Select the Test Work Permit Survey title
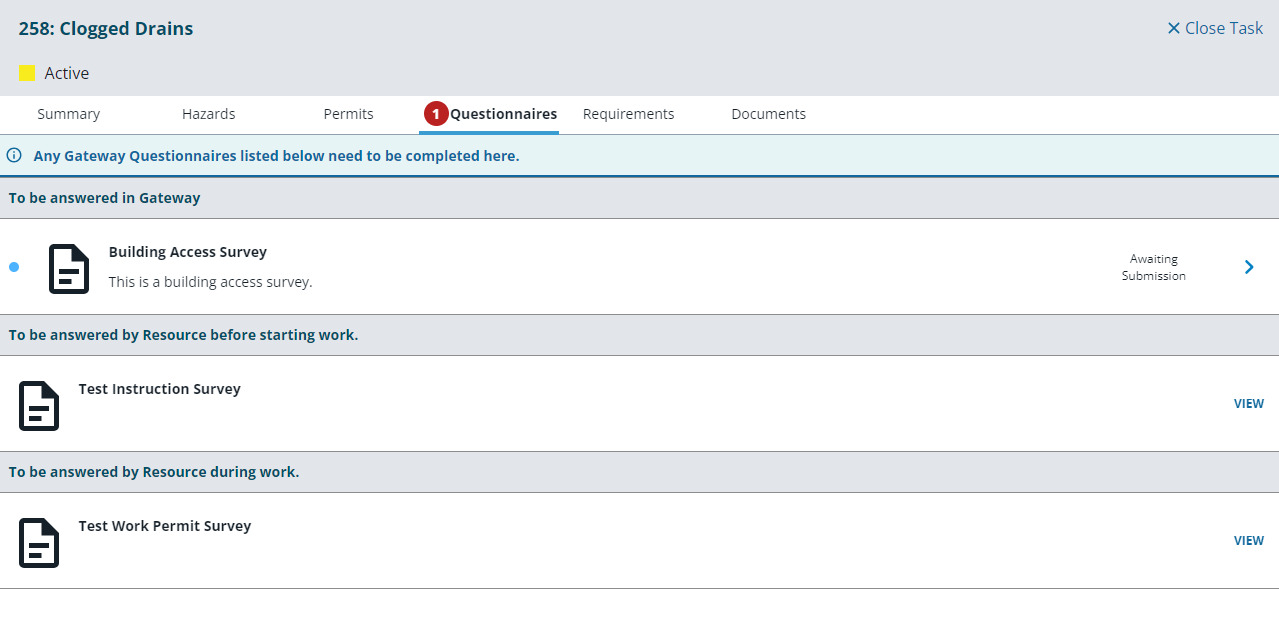 pyautogui.click(x=165, y=526)
